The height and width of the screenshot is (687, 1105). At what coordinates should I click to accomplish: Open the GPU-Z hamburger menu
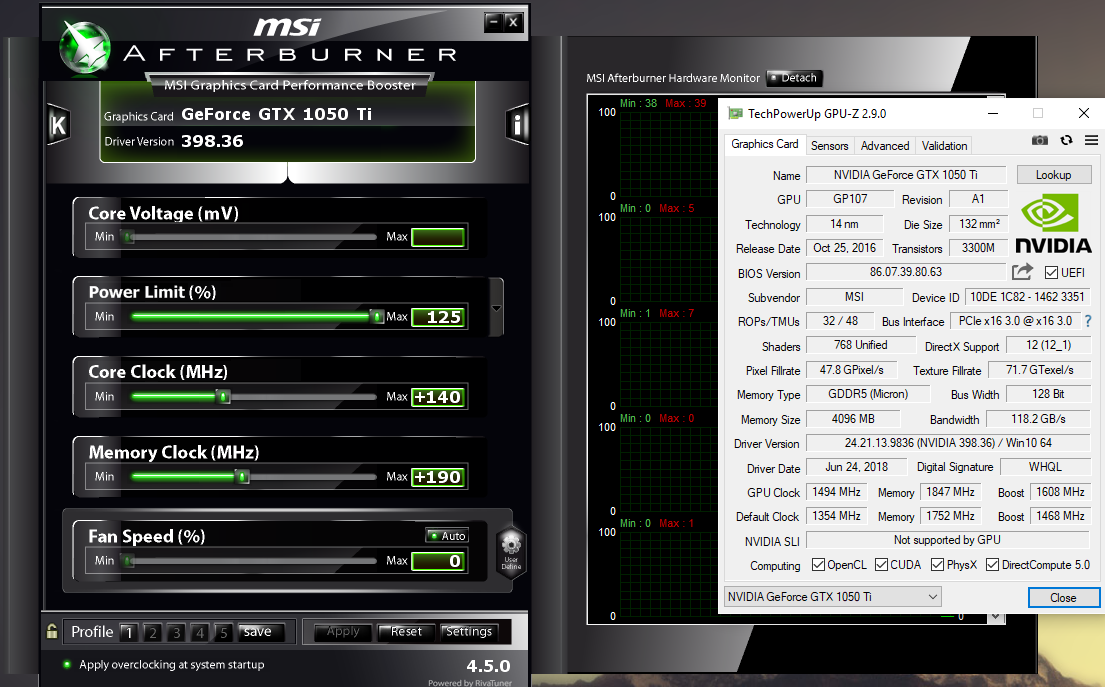tap(1091, 140)
